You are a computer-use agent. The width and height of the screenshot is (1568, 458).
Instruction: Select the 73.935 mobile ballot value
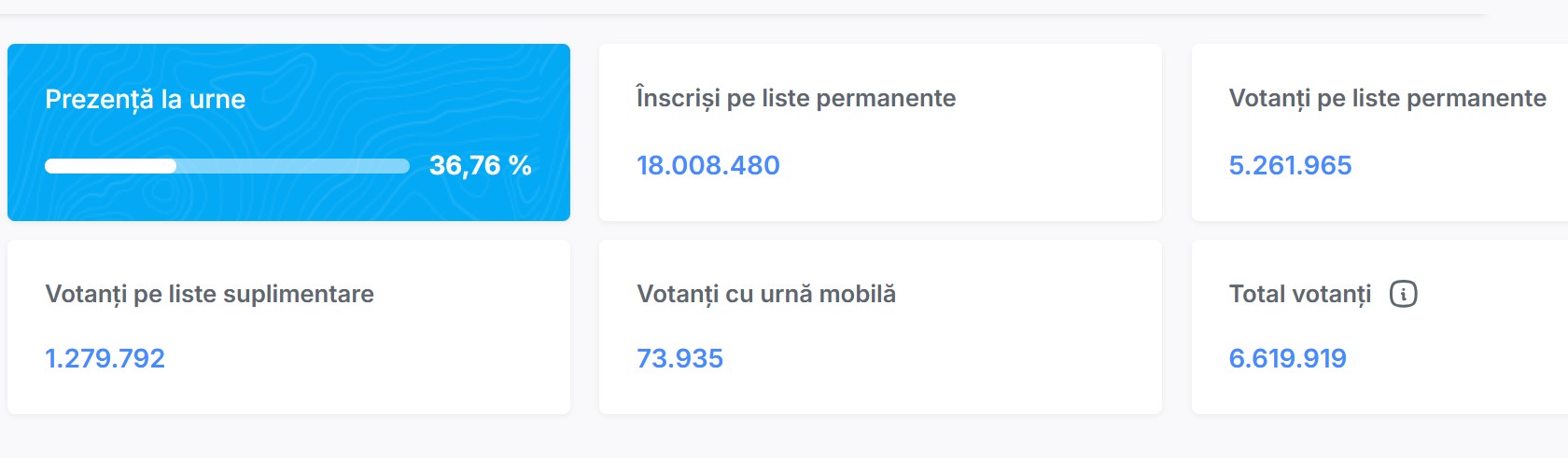click(679, 359)
